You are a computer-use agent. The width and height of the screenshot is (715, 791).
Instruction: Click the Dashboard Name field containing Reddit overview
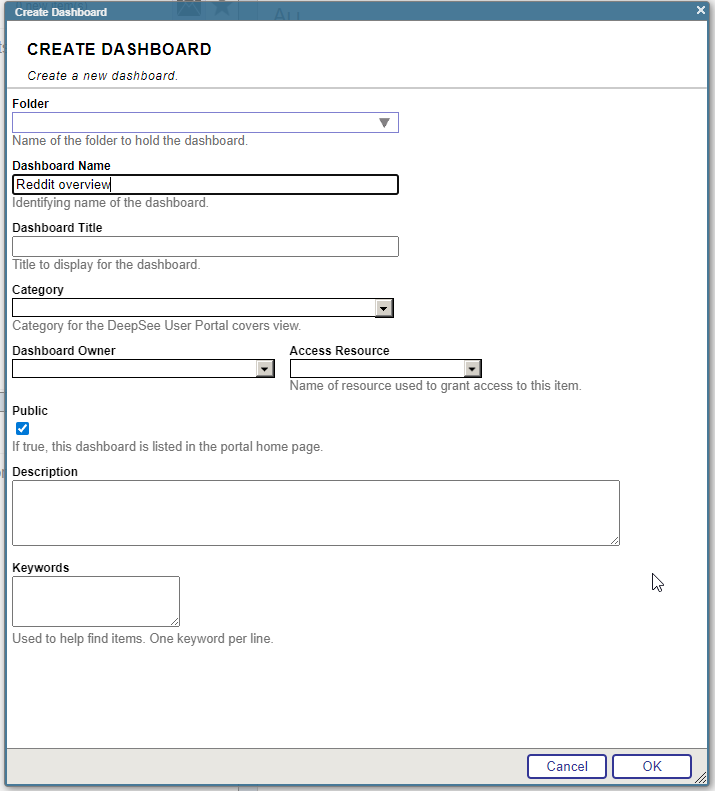(205, 185)
